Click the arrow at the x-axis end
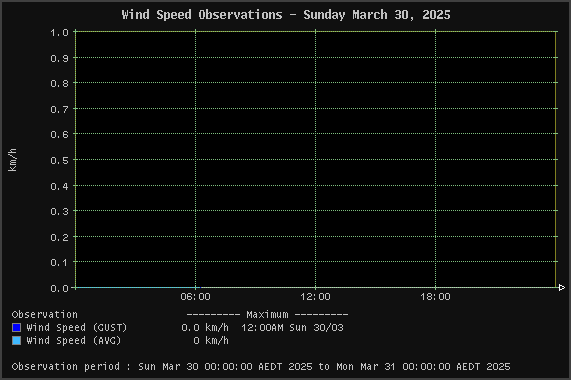Screen dimensions: 571x380 click(x=562, y=288)
